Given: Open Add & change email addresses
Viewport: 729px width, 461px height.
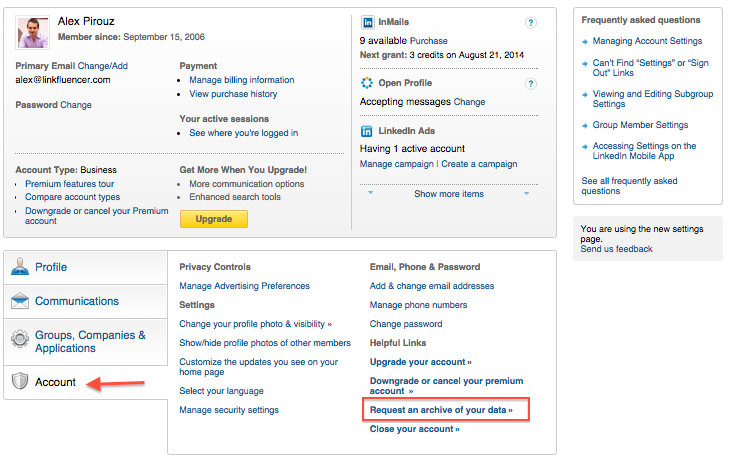Looking at the screenshot, I should [x=432, y=286].
